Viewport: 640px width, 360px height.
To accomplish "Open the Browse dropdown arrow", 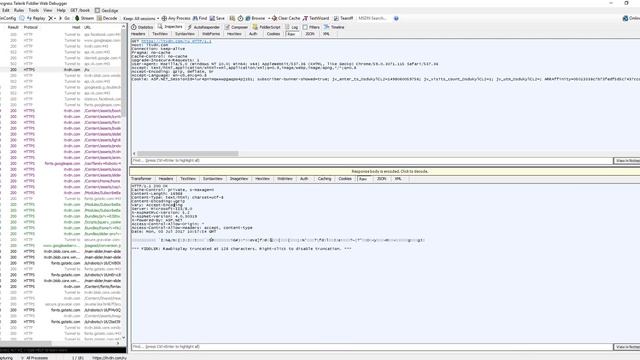I will (x=269, y=18).
